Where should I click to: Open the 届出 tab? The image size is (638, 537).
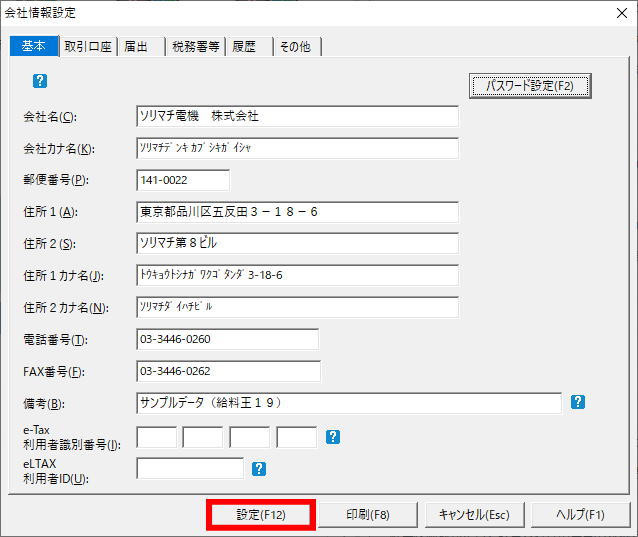tap(139, 46)
